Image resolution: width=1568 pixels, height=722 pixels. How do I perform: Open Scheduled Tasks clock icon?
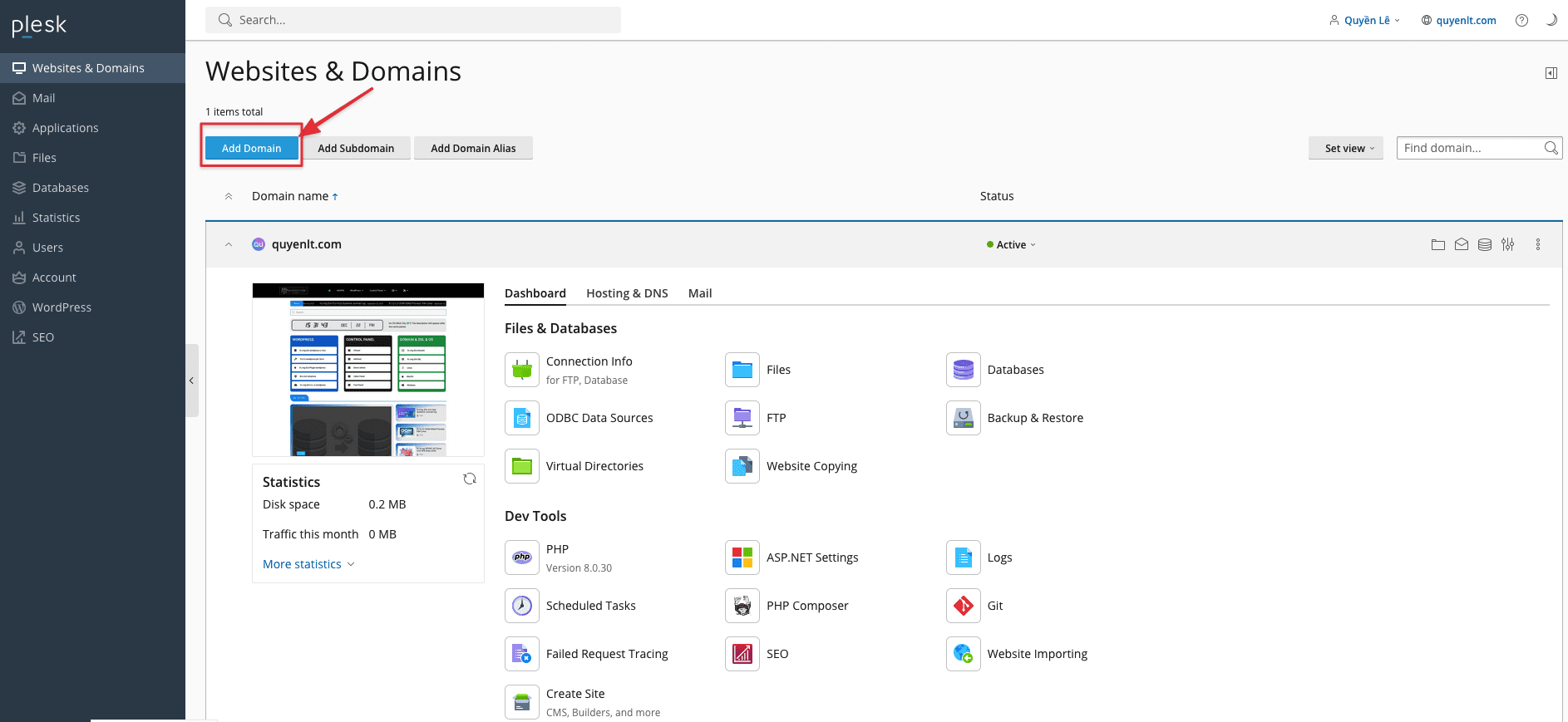tap(521, 606)
